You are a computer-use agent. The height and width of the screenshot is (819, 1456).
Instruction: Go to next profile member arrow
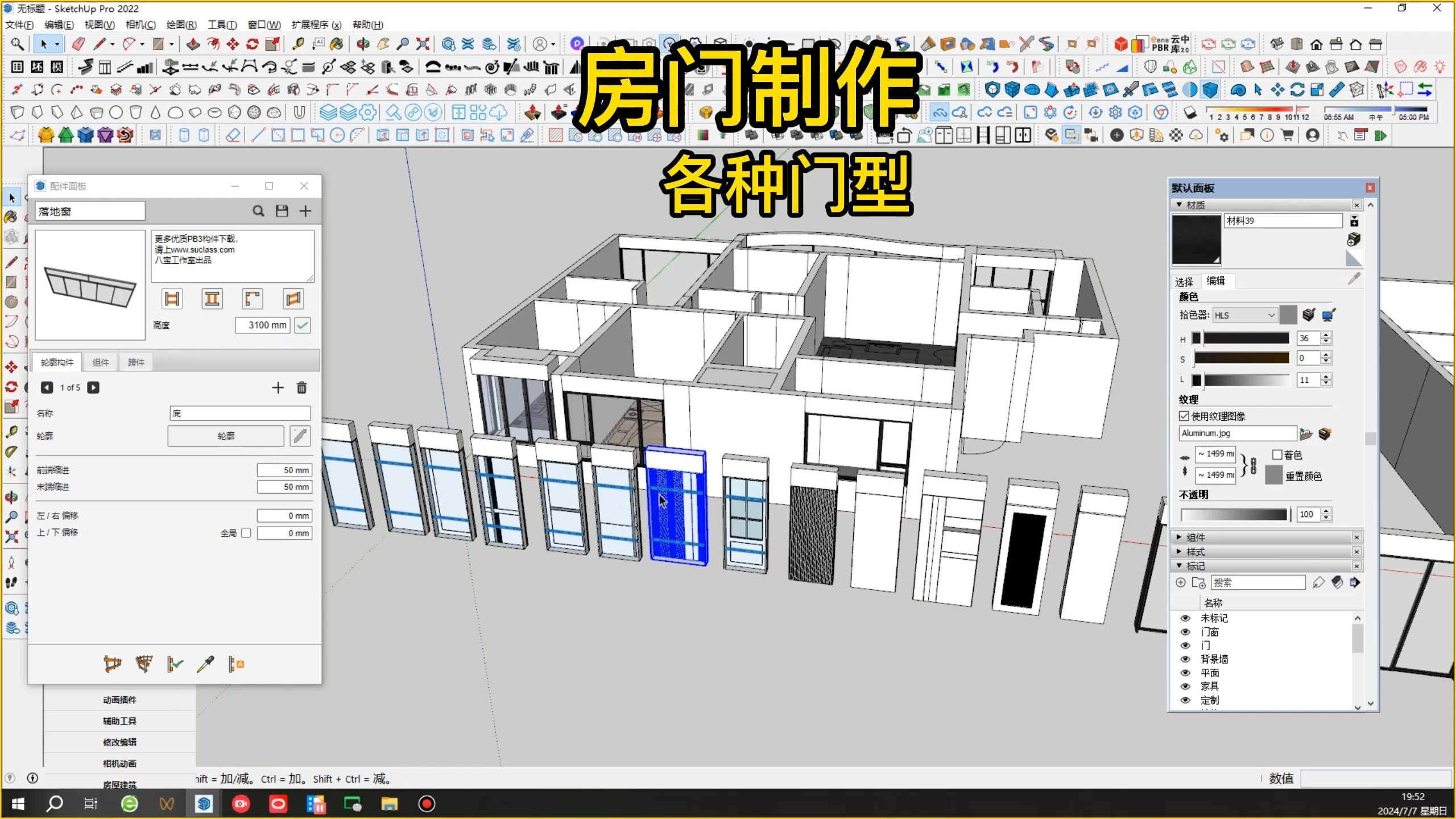coord(93,388)
